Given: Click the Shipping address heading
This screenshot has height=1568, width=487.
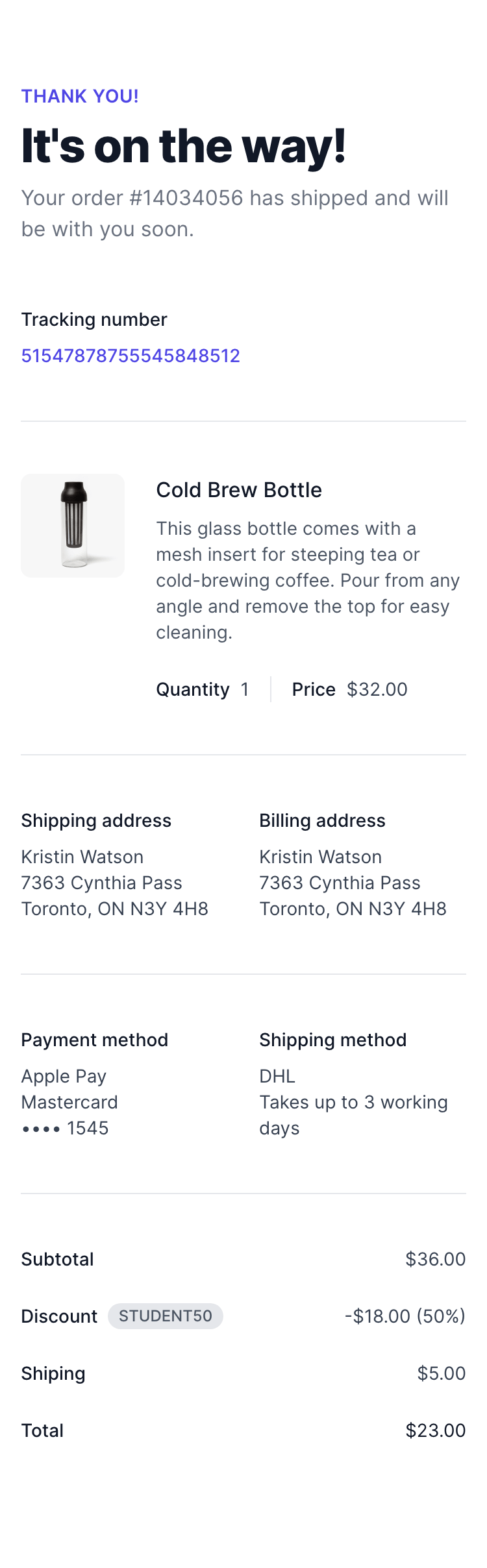Looking at the screenshot, I should [96, 820].
